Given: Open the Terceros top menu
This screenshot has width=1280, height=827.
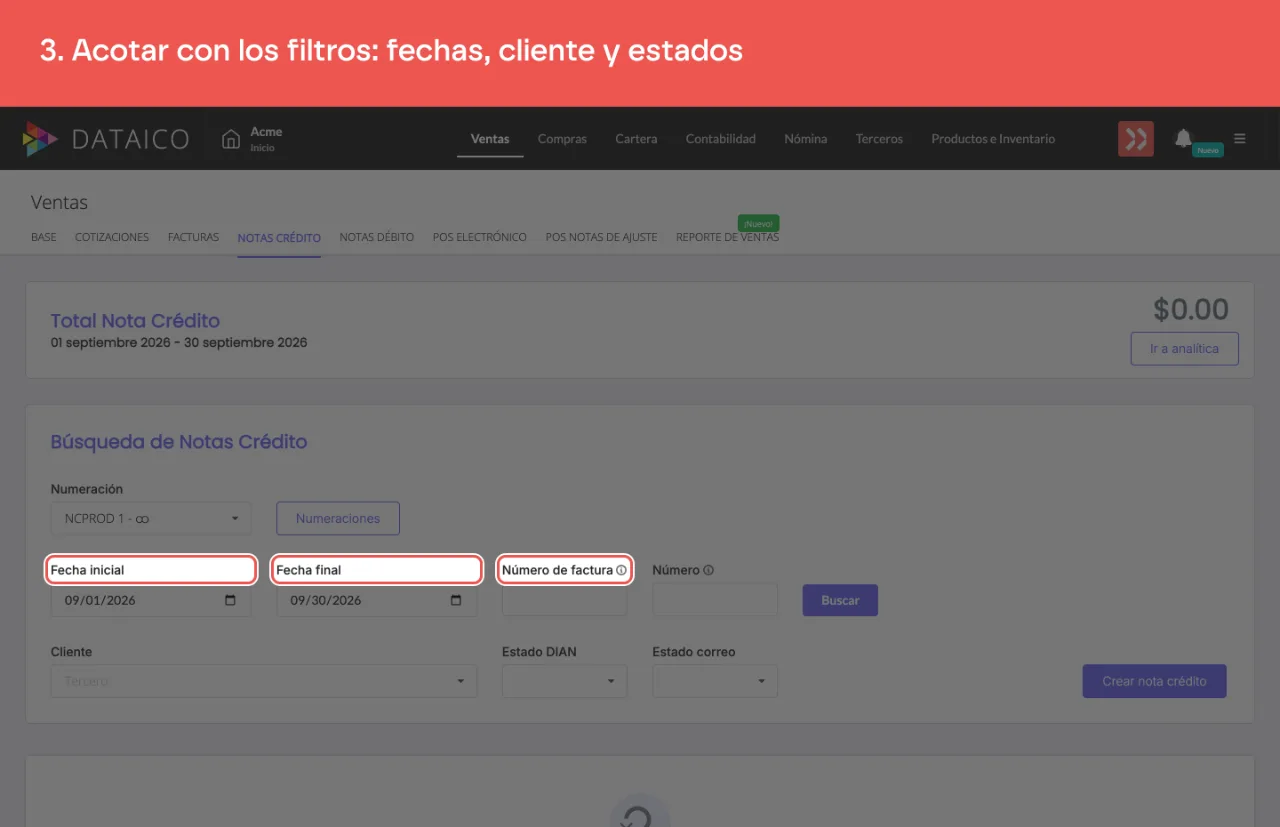Looking at the screenshot, I should [879, 139].
